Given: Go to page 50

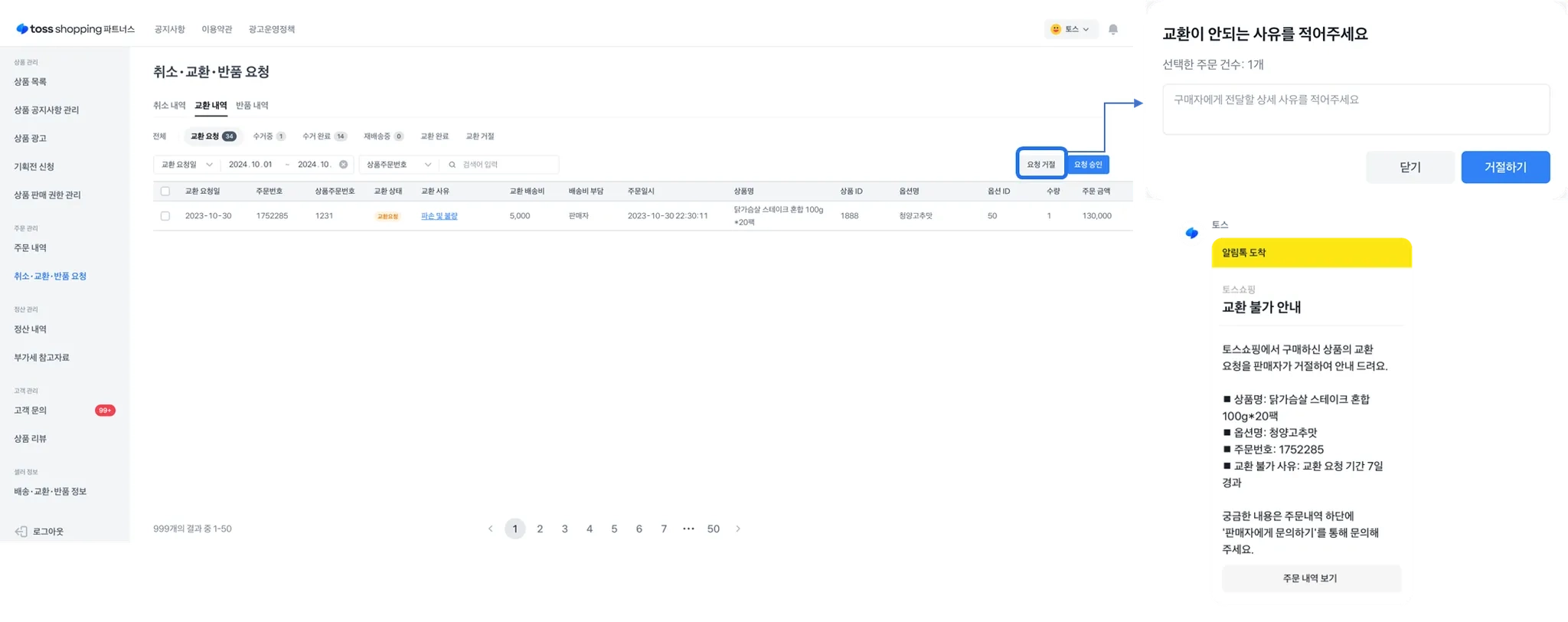Looking at the screenshot, I should [x=714, y=529].
